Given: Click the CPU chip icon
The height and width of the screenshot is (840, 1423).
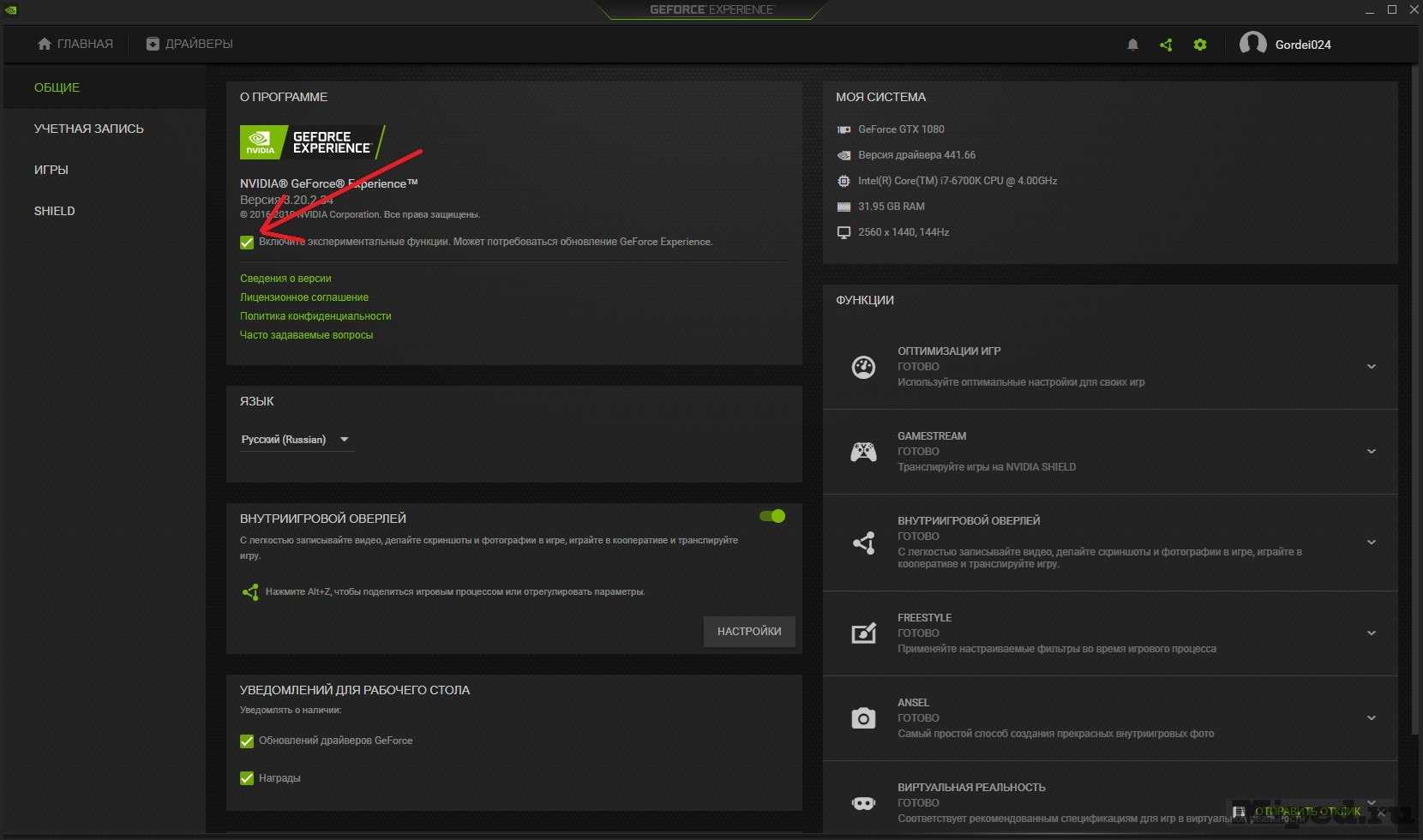Looking at the screenshot, I should (x=844, y=181).
